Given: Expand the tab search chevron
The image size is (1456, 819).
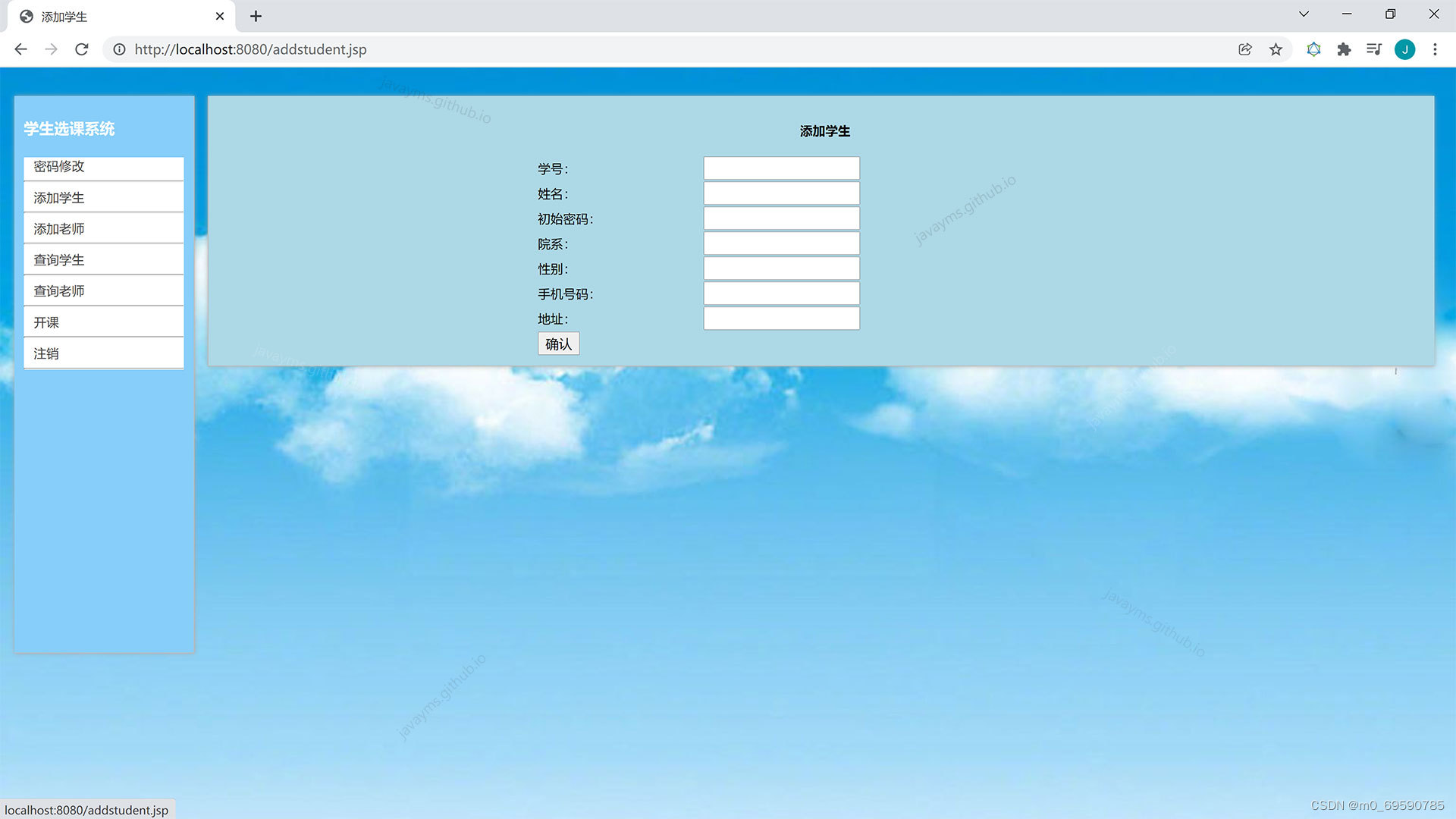Looking at the screenshot, I should coord(1304,14).
